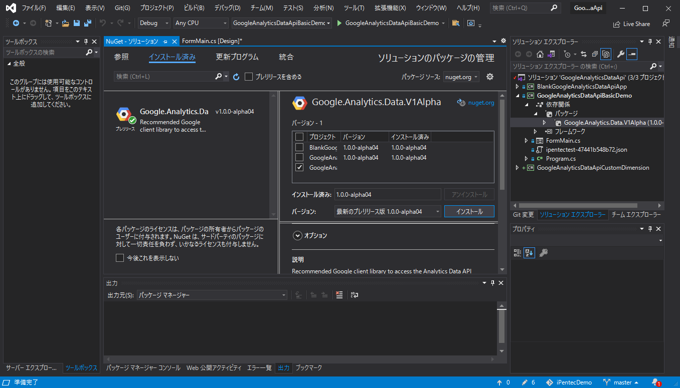Open the Any CPU platform dropdown
The width and height of the screenshot is (680, 388).
[201, 23]
